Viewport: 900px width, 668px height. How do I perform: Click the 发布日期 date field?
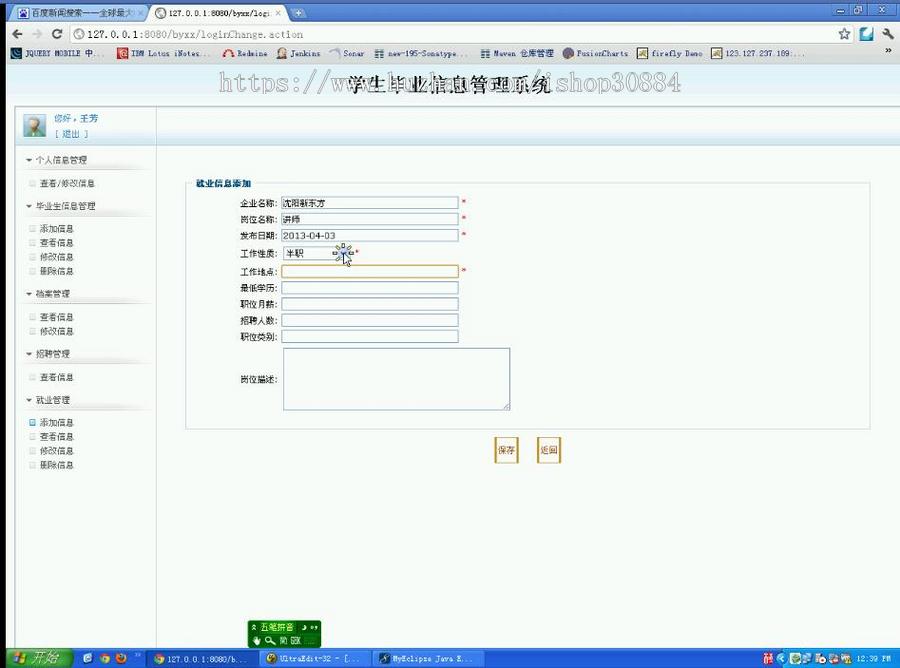[x=370, y=235]
